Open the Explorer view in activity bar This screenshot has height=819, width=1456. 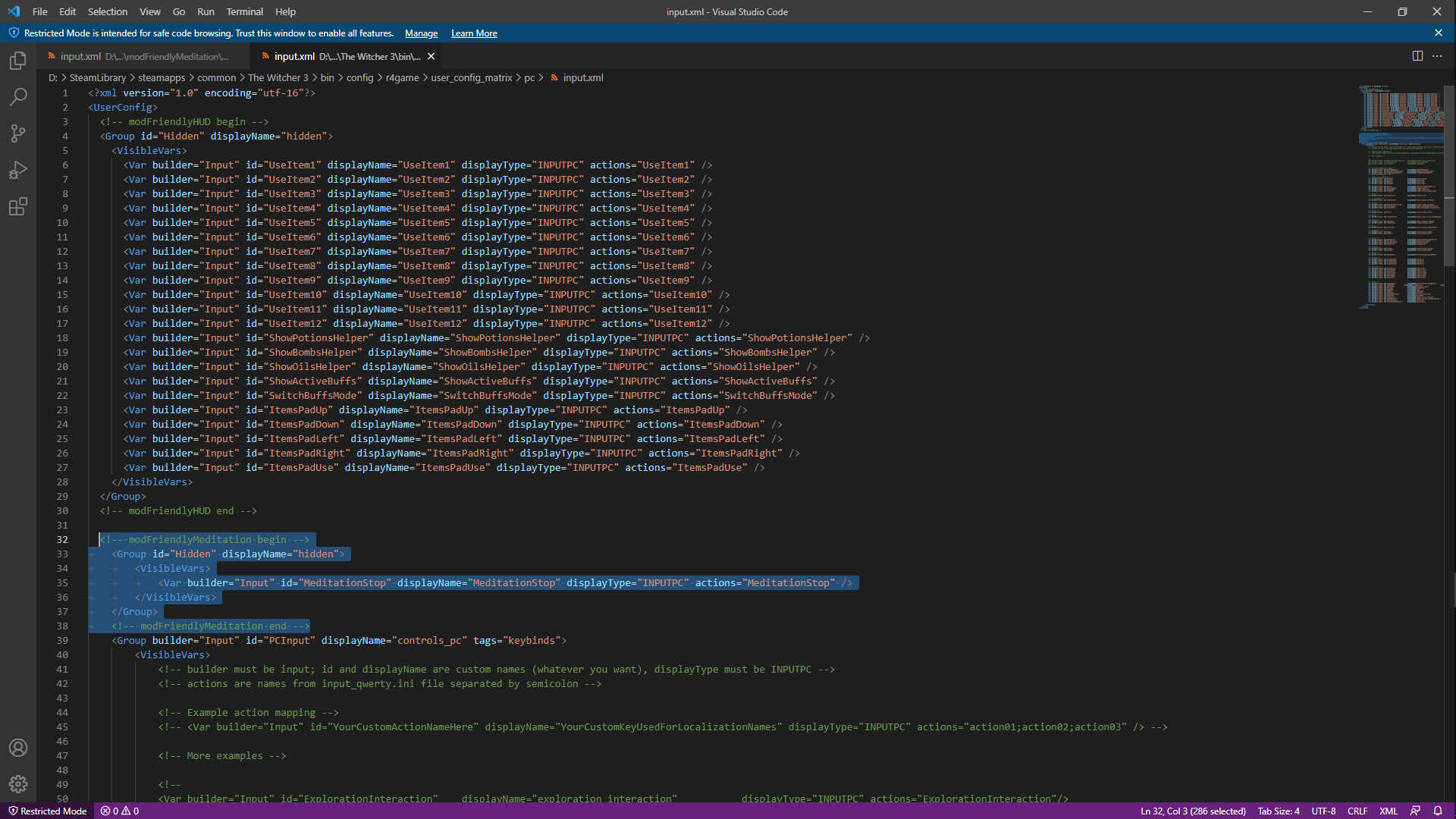click(x=18, y=61)
